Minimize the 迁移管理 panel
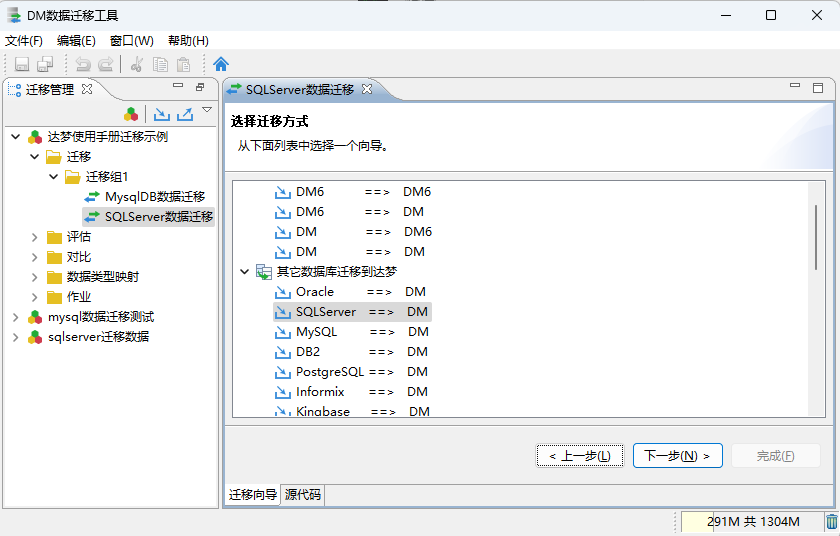 178,86
